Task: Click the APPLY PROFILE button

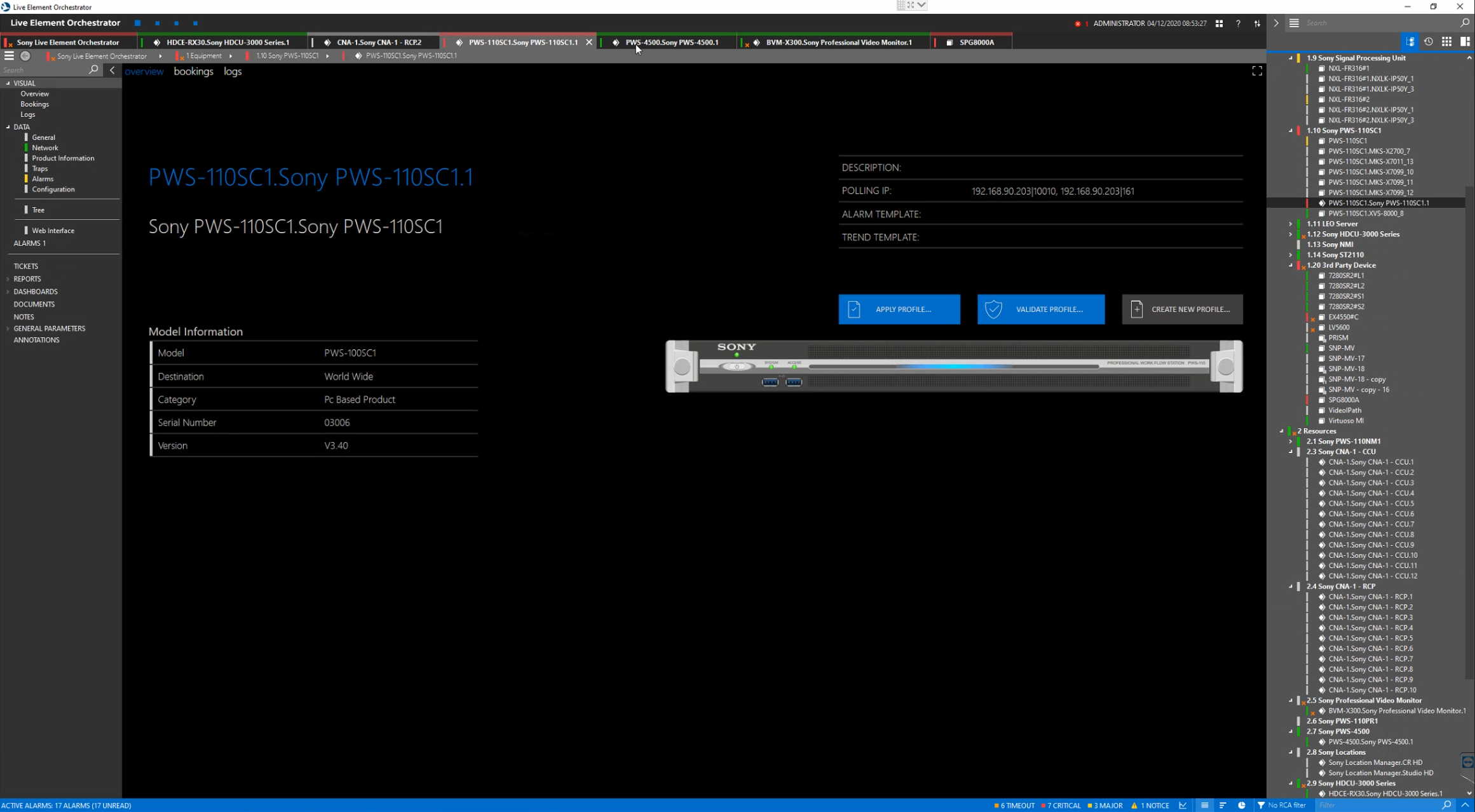Action: pyautogui.click(x=899, y=309)
